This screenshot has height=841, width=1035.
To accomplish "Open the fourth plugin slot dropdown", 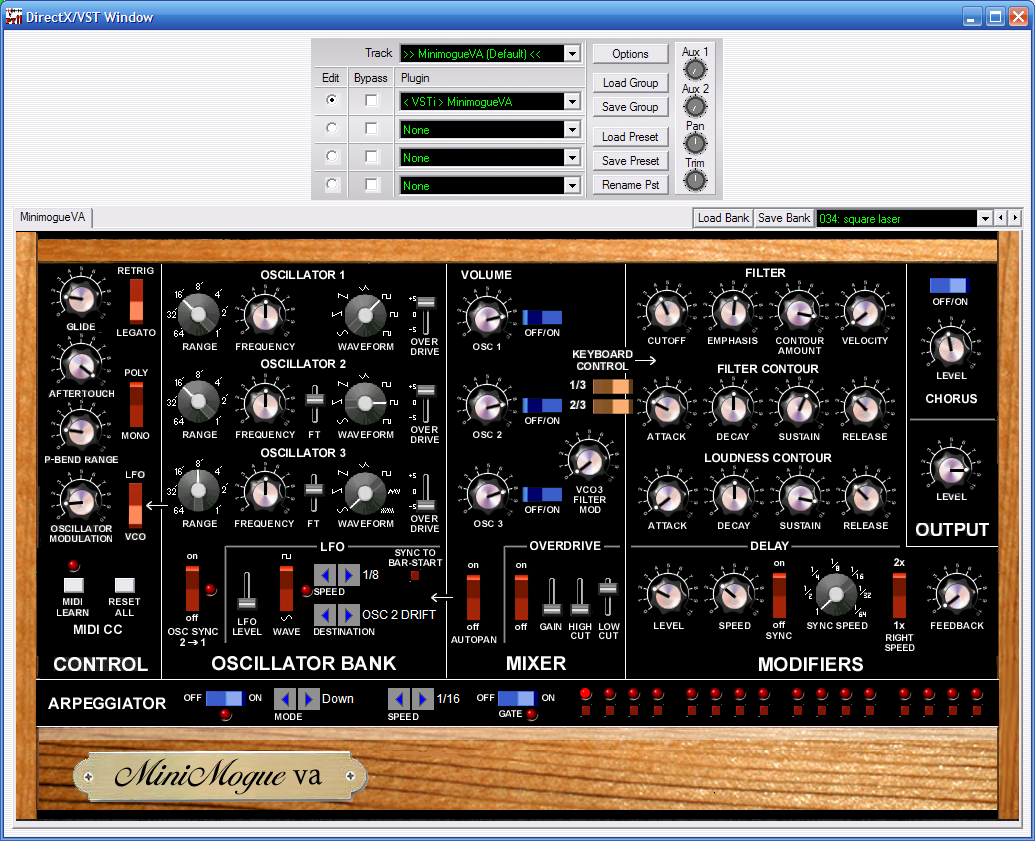I will click(572, 185).
